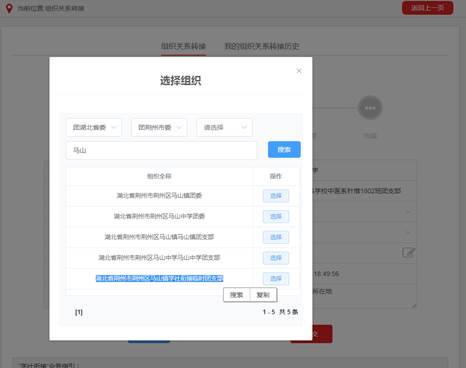
Task: Choose 选择 for 马山镇团委 row
Action: [276, 196]
